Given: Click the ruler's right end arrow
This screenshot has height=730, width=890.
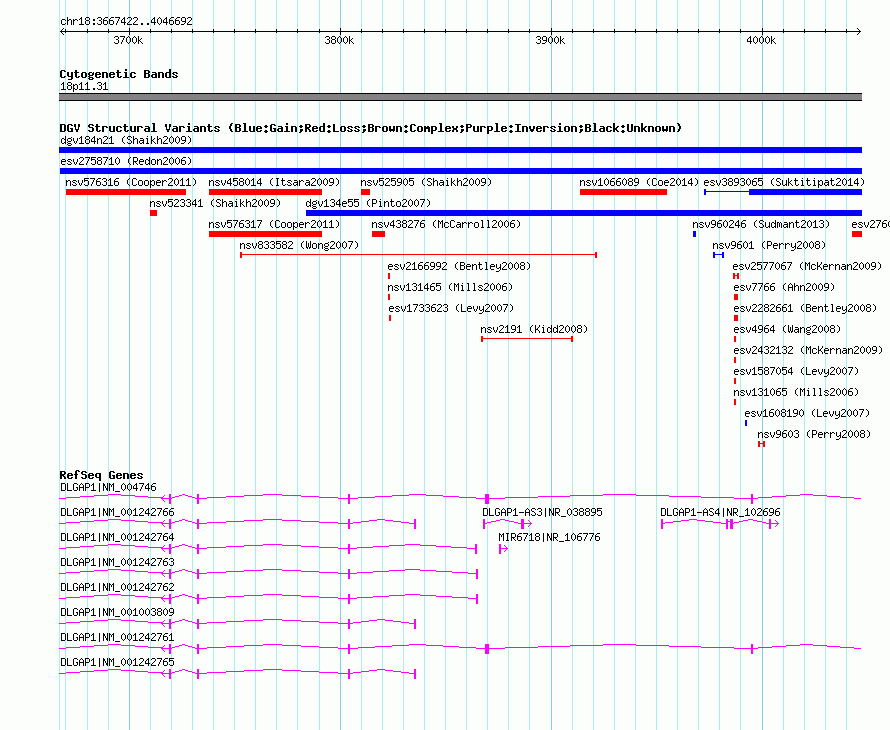Looking at the screenshot, I should 858,31.
